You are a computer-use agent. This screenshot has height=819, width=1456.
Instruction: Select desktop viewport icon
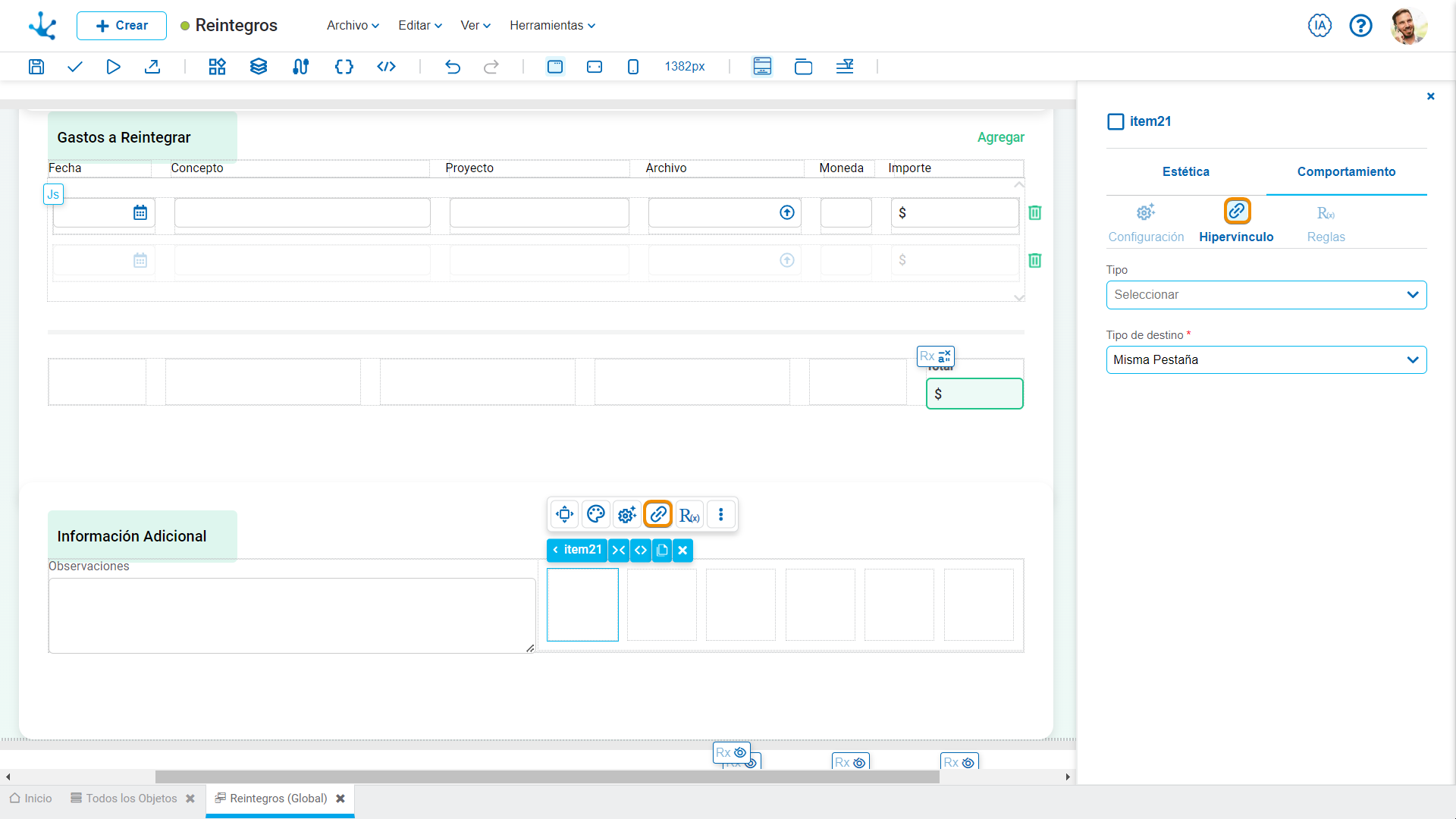[555, 67]
